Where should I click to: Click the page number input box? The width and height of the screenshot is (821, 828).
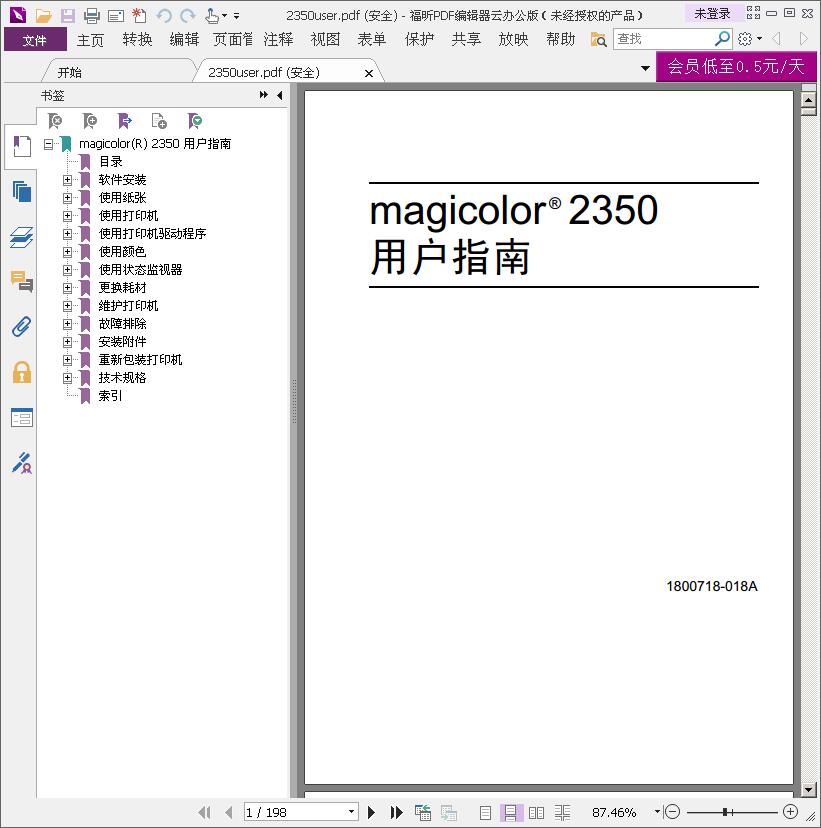coord(295,812)
